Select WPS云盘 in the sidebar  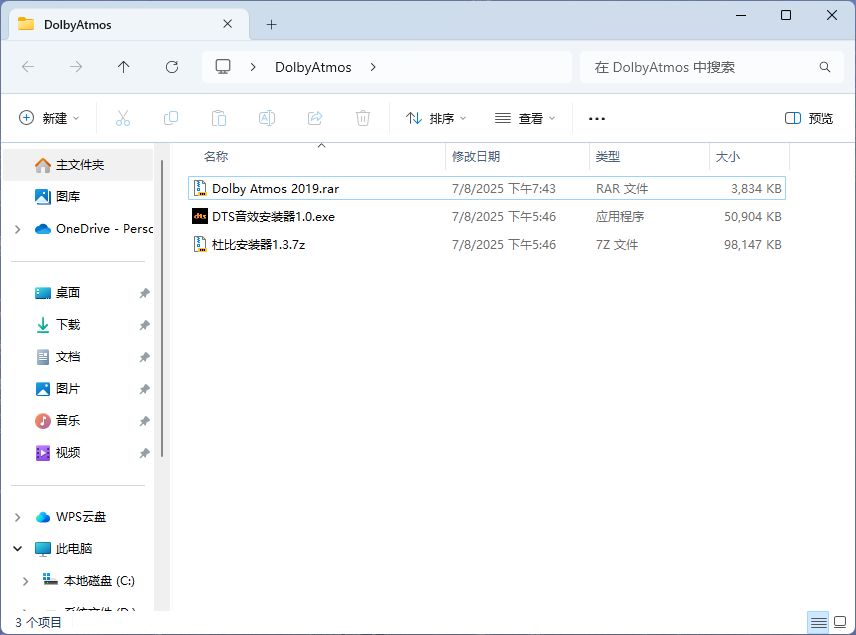click(78, 517)
